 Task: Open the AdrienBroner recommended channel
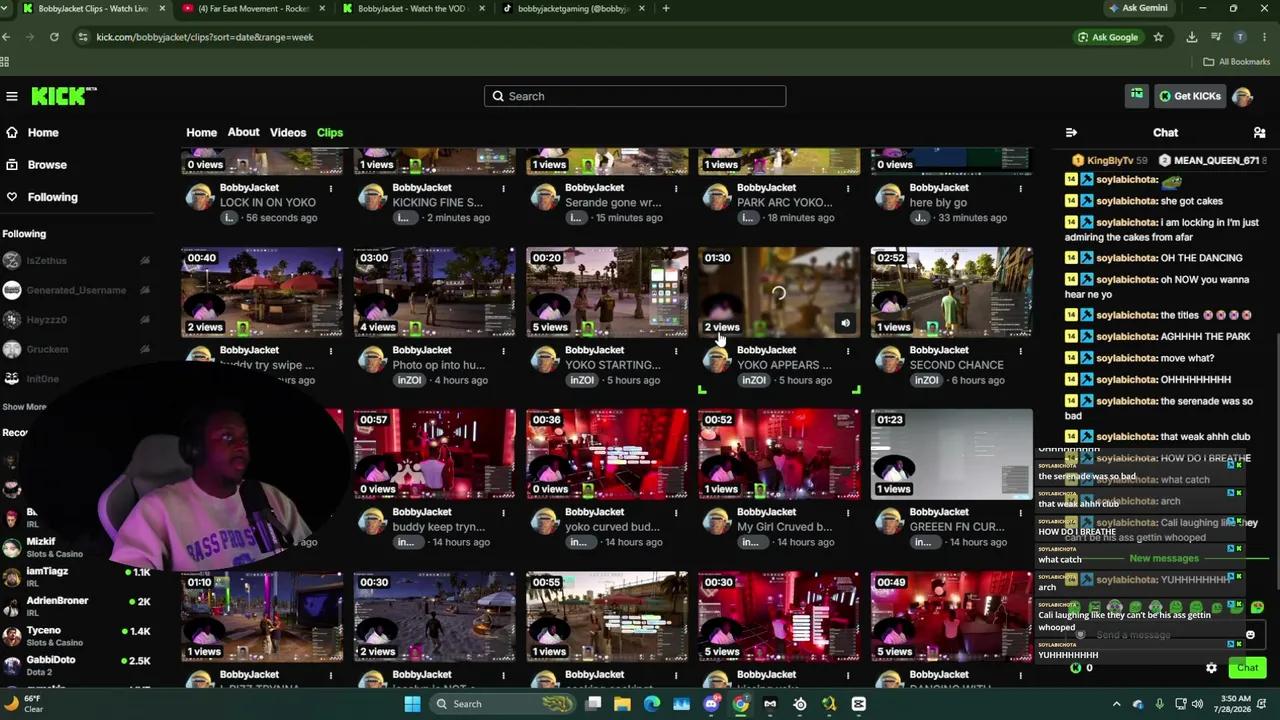pyautogui.click(x=76, y=605)
